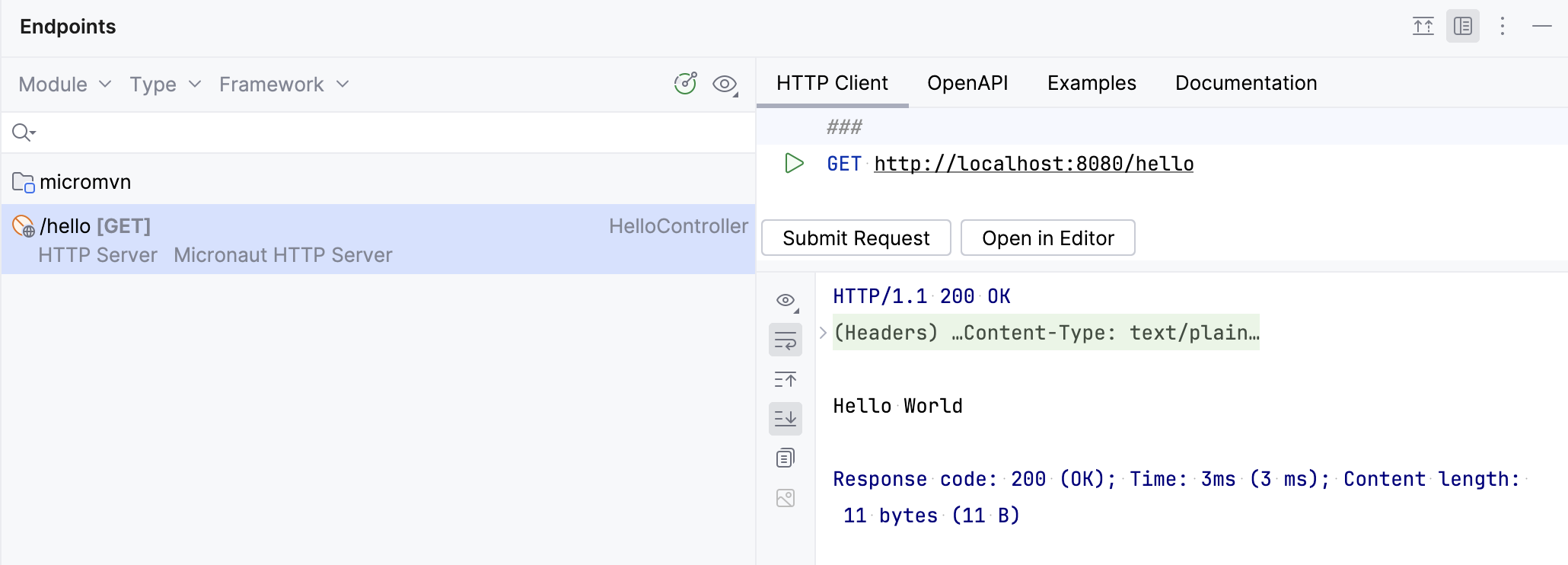Switch to the Documentation tab
The image size is (1568, 565).
pyautogui.click(x=1245, y=83)
